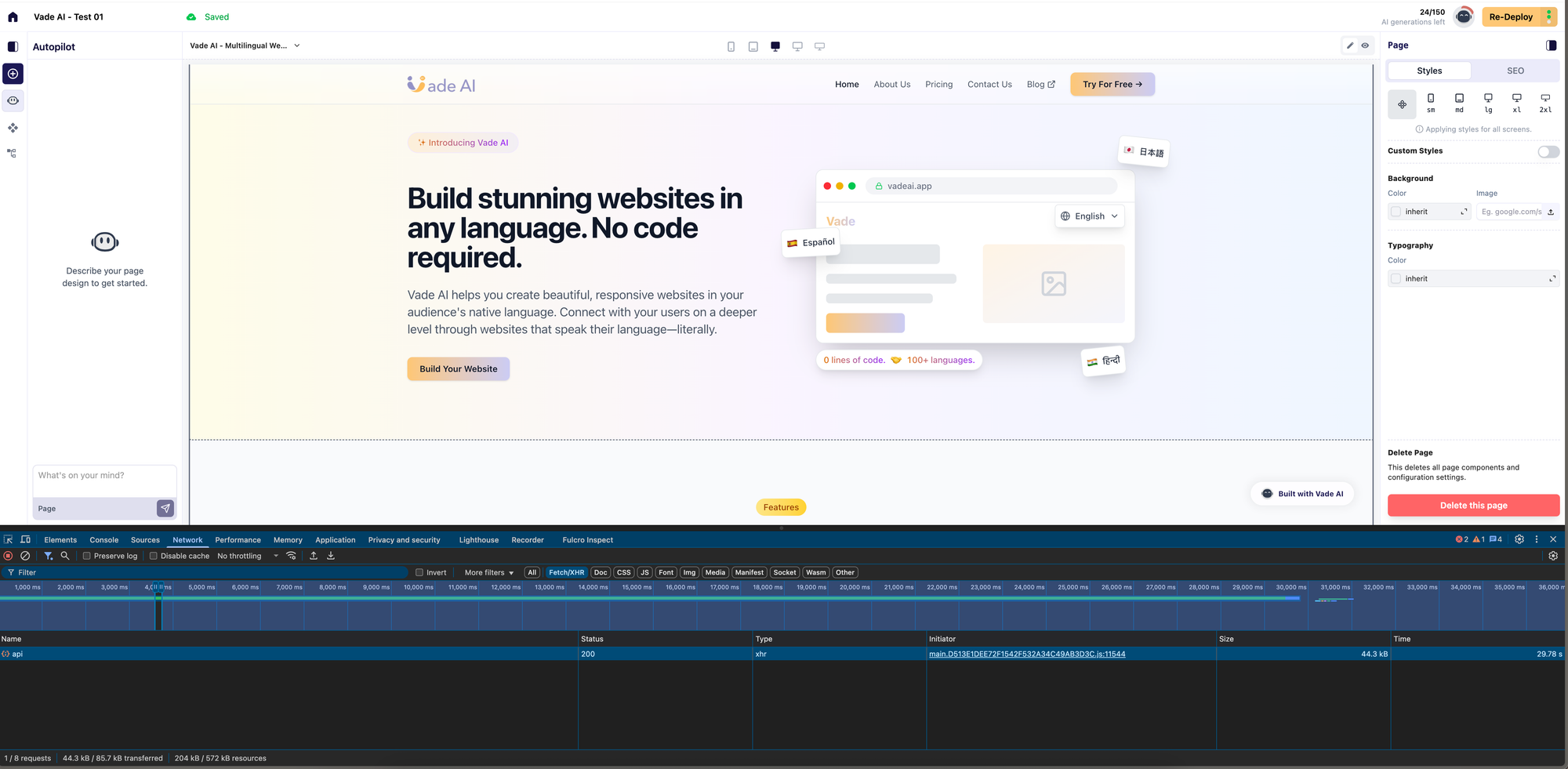
Task: Select the All request type filter
Action: click(532, 572)
